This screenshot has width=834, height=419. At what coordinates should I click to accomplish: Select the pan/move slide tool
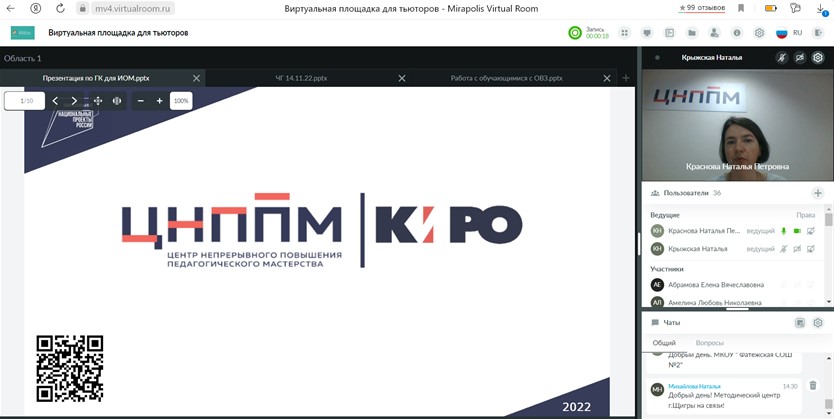98,101
